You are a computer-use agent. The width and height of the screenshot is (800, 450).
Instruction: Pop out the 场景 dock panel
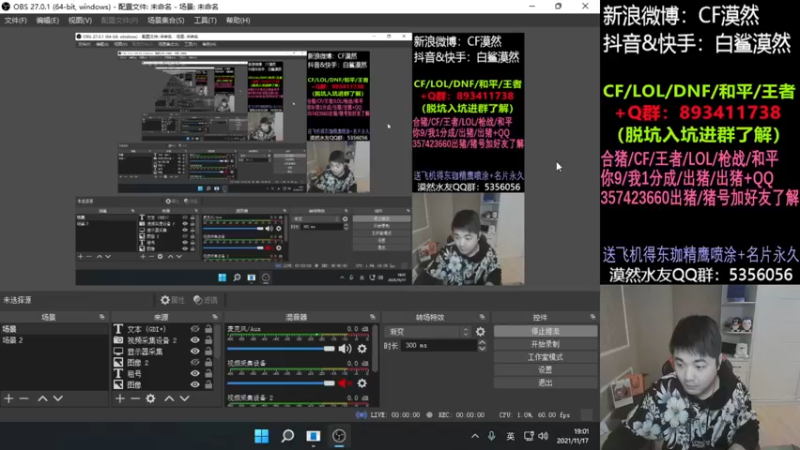tap(102, 317)
